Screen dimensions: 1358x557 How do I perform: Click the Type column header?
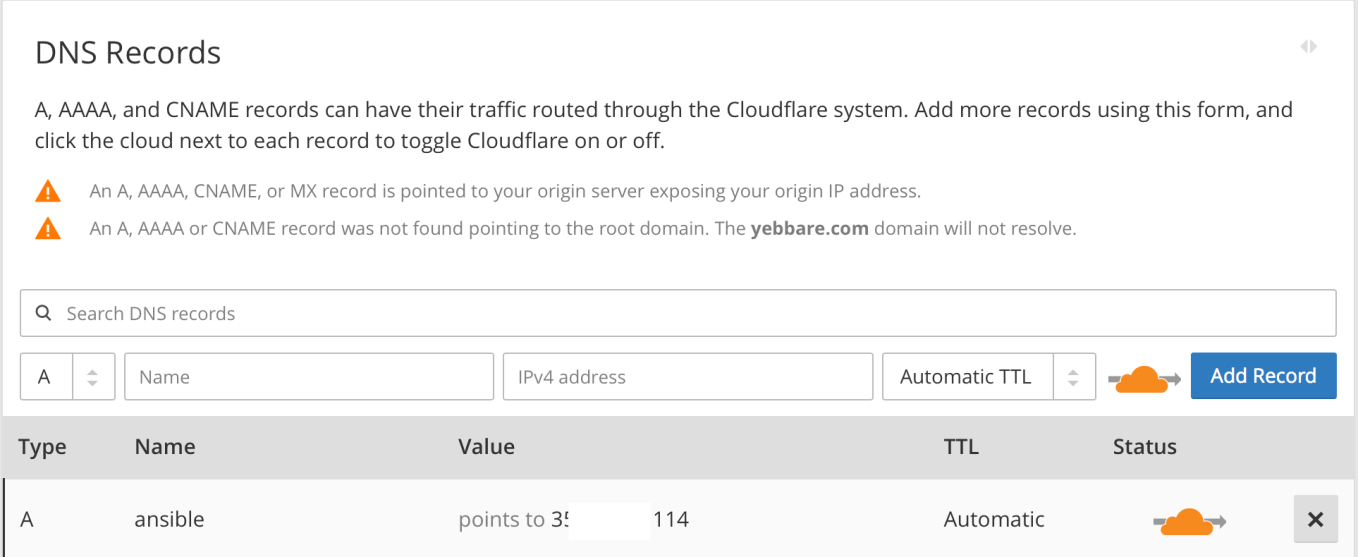[x=42, y=447]
